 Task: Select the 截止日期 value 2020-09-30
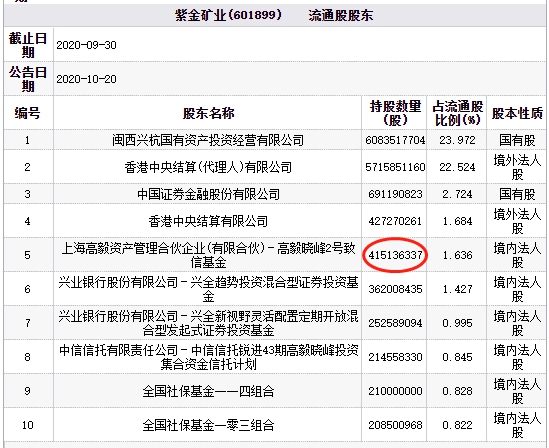tap(86, 45)
